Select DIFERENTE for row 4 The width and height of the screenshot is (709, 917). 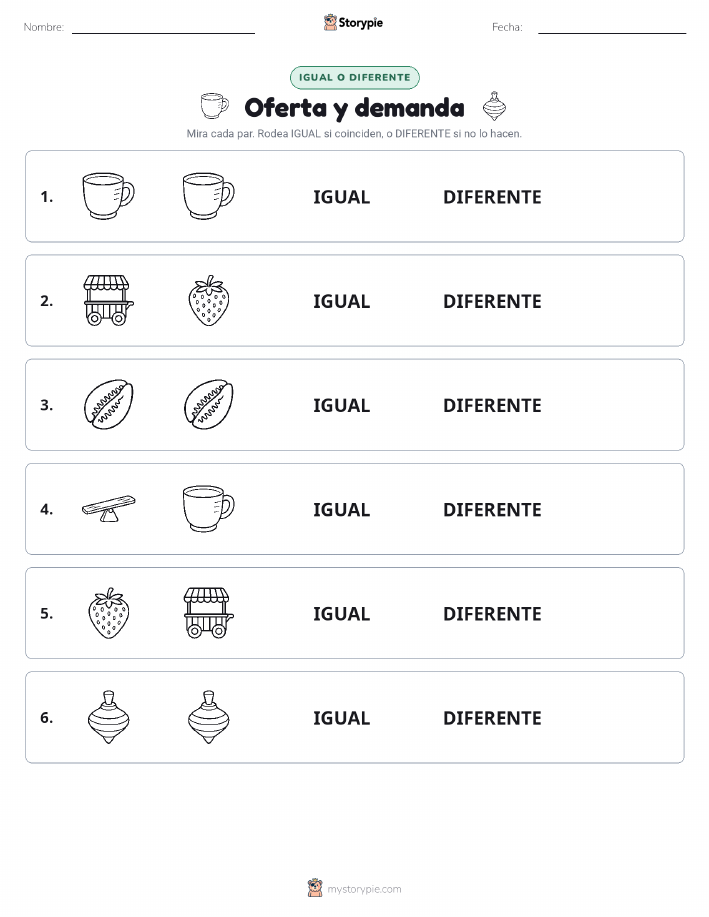492,509
